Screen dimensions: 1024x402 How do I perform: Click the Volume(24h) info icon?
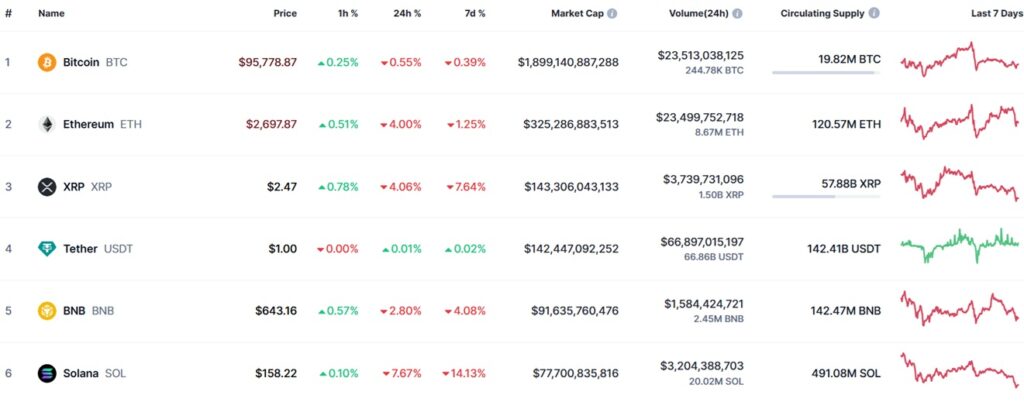[737, 14]
